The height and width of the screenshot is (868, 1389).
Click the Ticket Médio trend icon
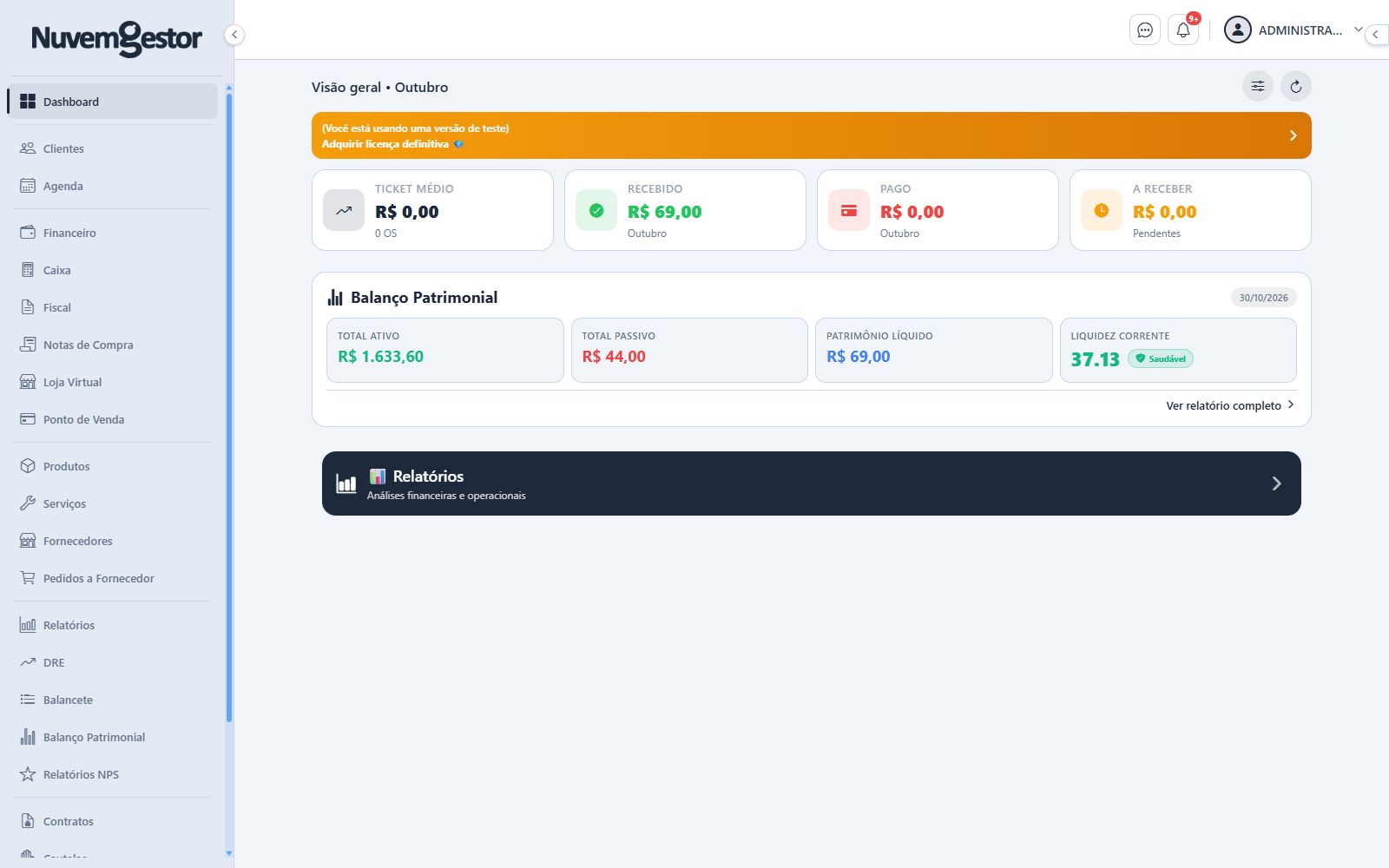[x=344, y=210]
